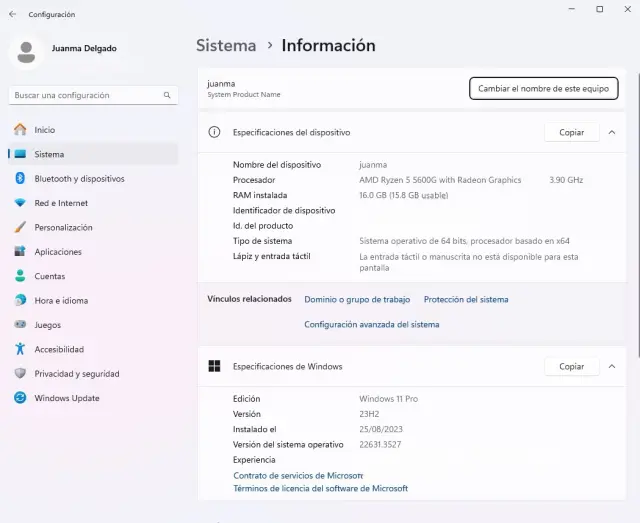Image resolution: width=640 pixels, height=523 pixels.
Task: Collapse Especificaciones del dispositivo section
Action: pyautogui.click(x=611, y=132)
